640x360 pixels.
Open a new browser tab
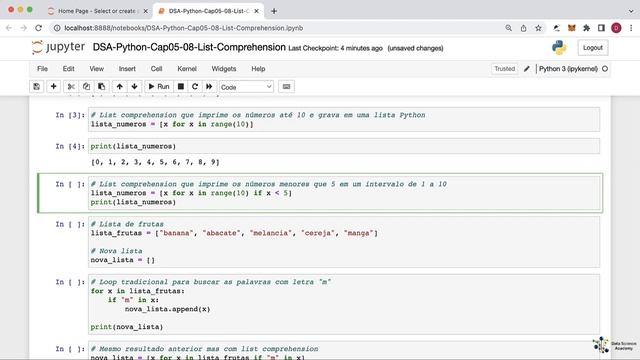pos(274,11)
